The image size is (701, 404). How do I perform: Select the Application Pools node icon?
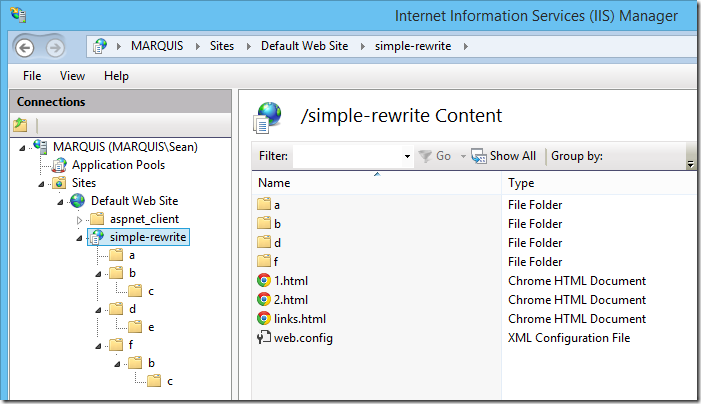59,165
